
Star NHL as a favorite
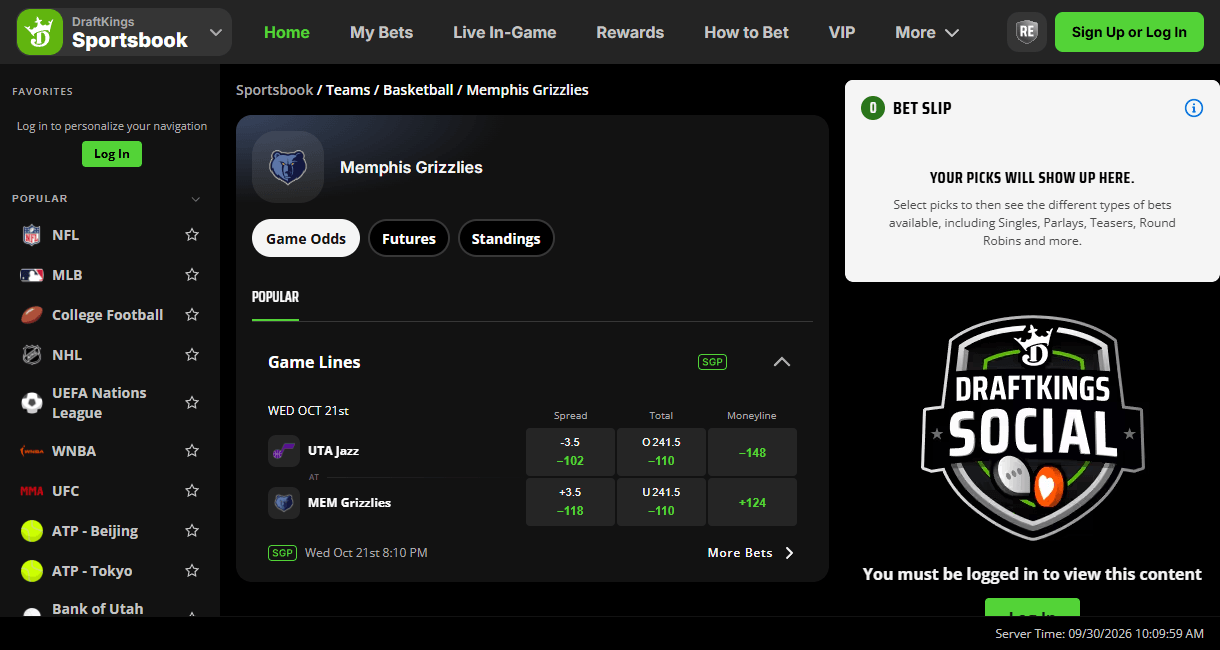192,355
